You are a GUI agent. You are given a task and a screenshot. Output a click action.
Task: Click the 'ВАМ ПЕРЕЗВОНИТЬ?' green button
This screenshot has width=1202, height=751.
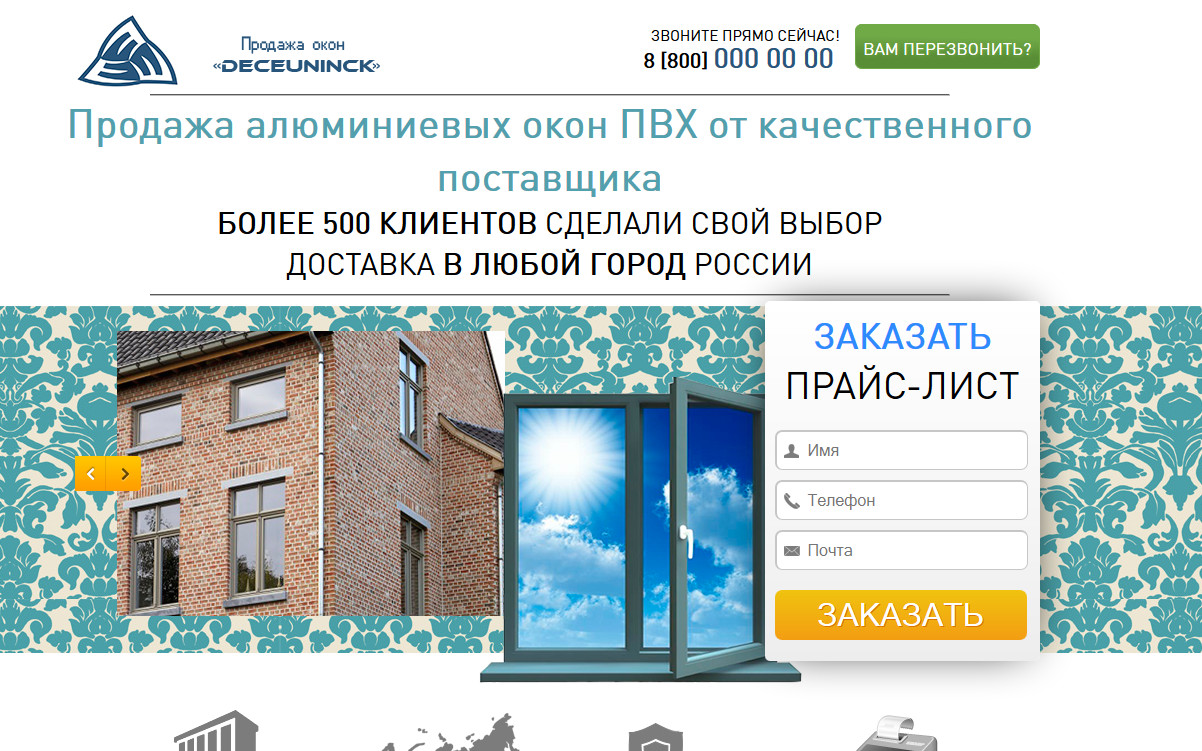click(x=947, y=47)
